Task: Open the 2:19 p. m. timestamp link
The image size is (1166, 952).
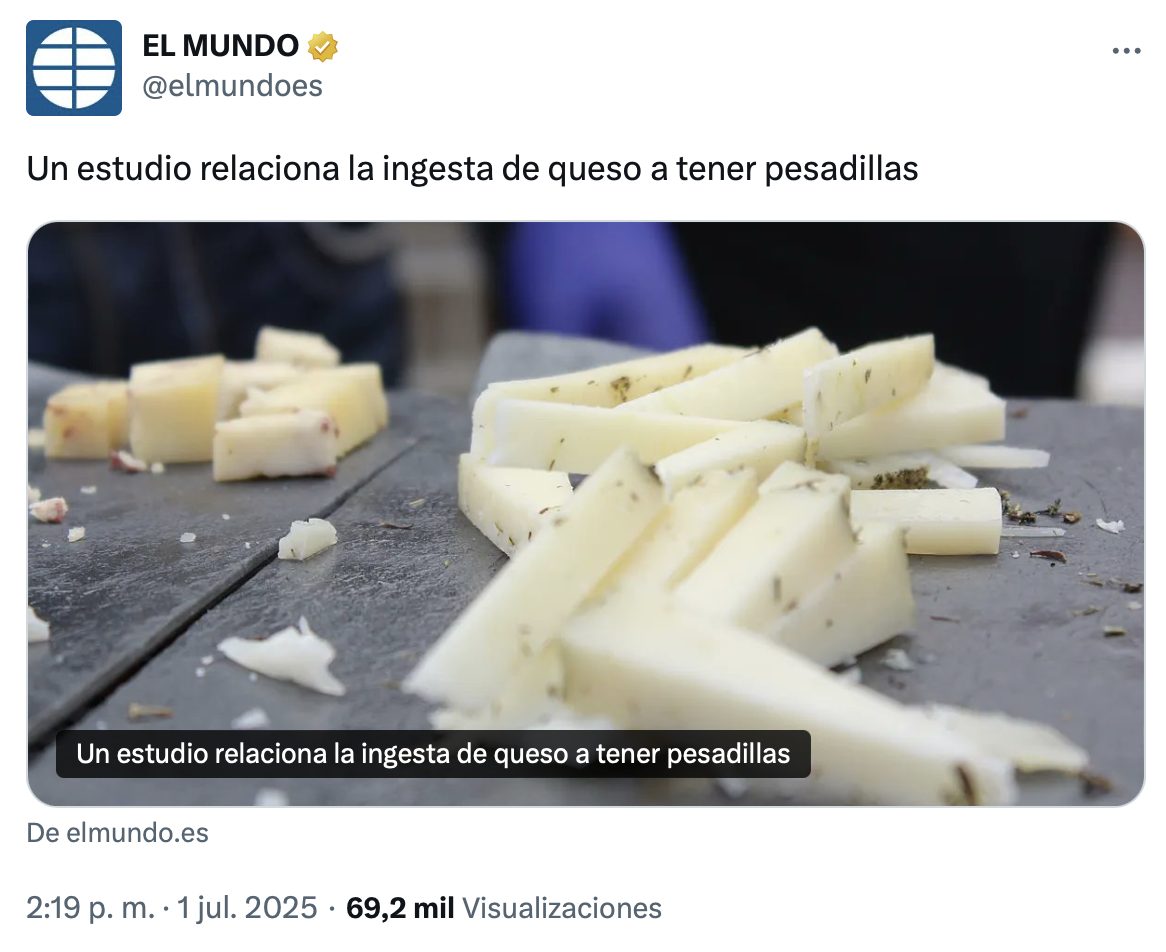Action: (x=90, y=908)
